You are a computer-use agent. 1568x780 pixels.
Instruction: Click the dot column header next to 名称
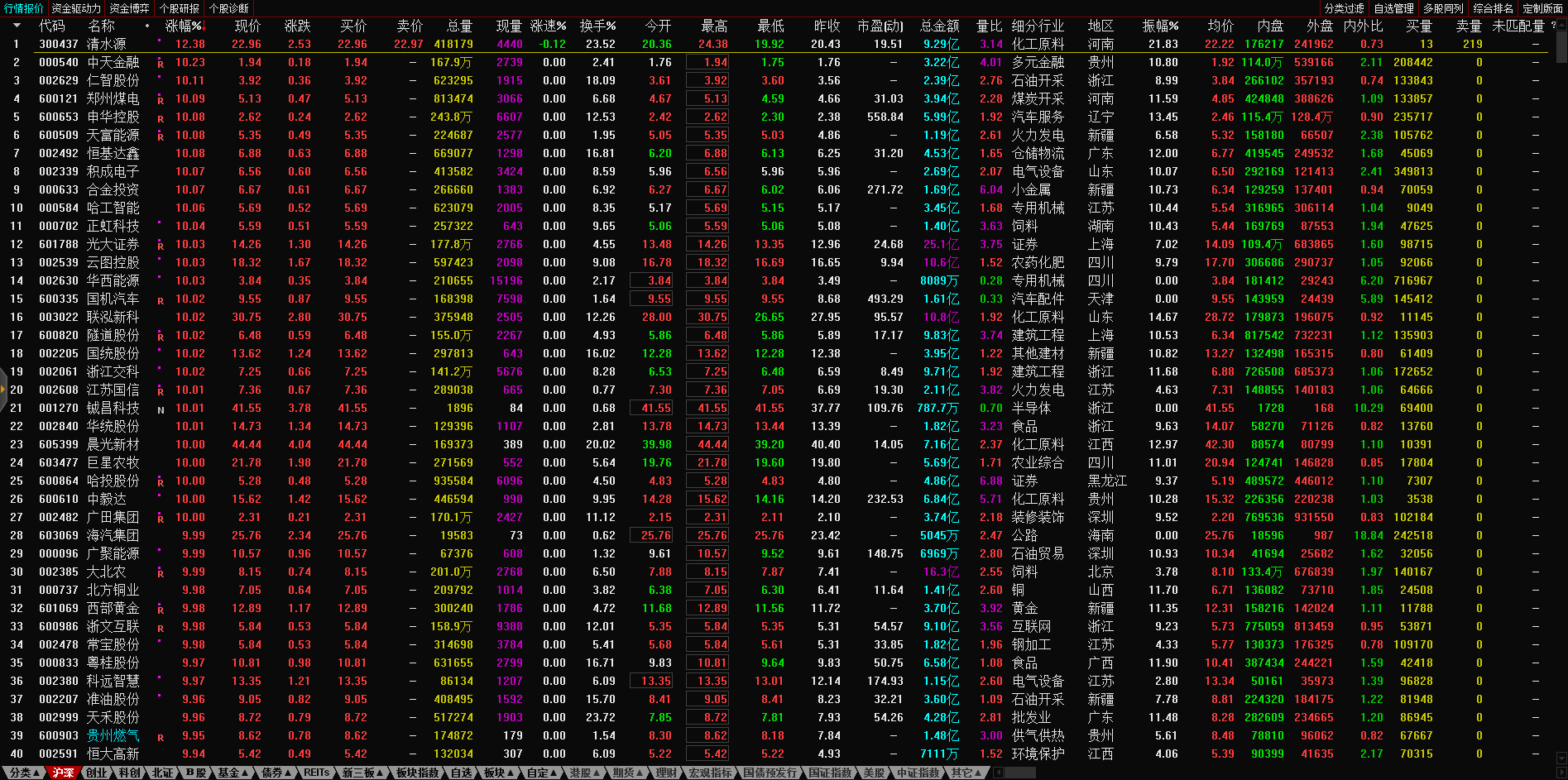click(x=147, y=26)
